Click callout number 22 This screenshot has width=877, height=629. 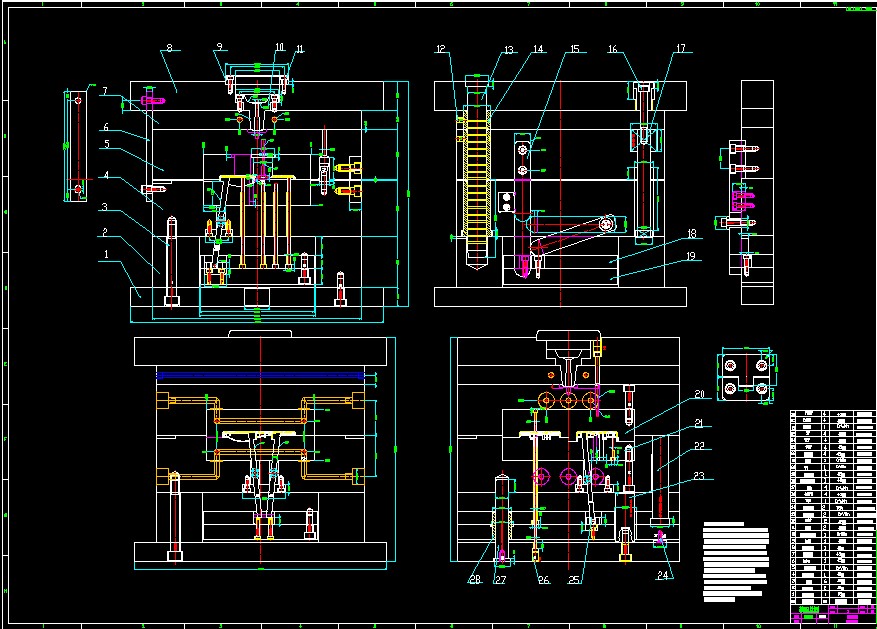[699, 446]
